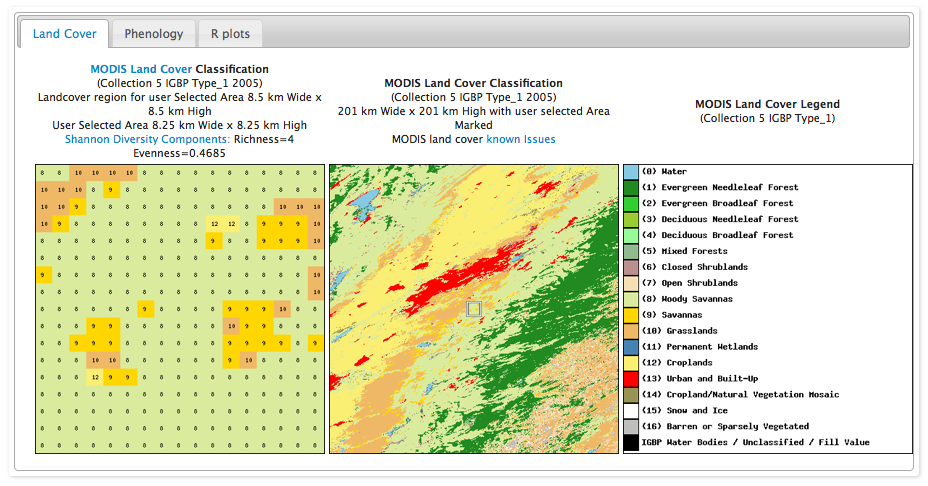Click the black IGBP Water Bodies swatch

tap(631, 443)
